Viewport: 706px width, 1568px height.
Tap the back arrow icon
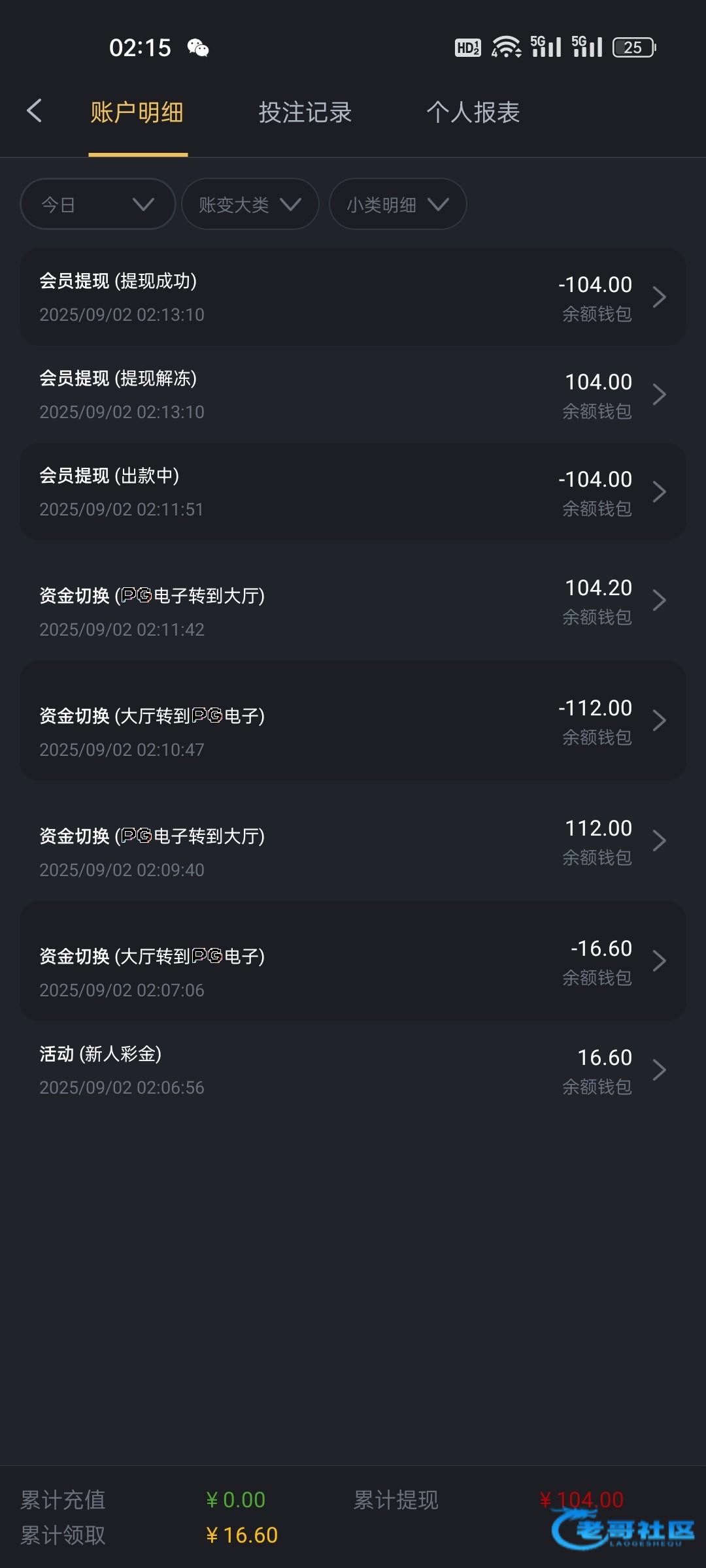(35, 111)
